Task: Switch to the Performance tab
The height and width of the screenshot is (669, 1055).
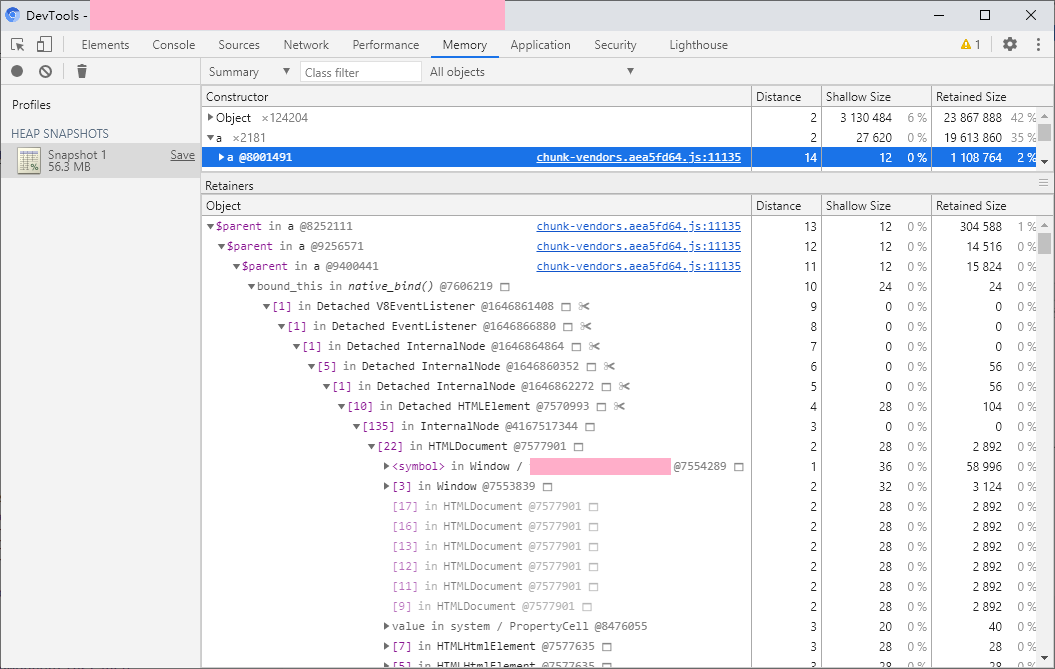Action: coord(385,45)
